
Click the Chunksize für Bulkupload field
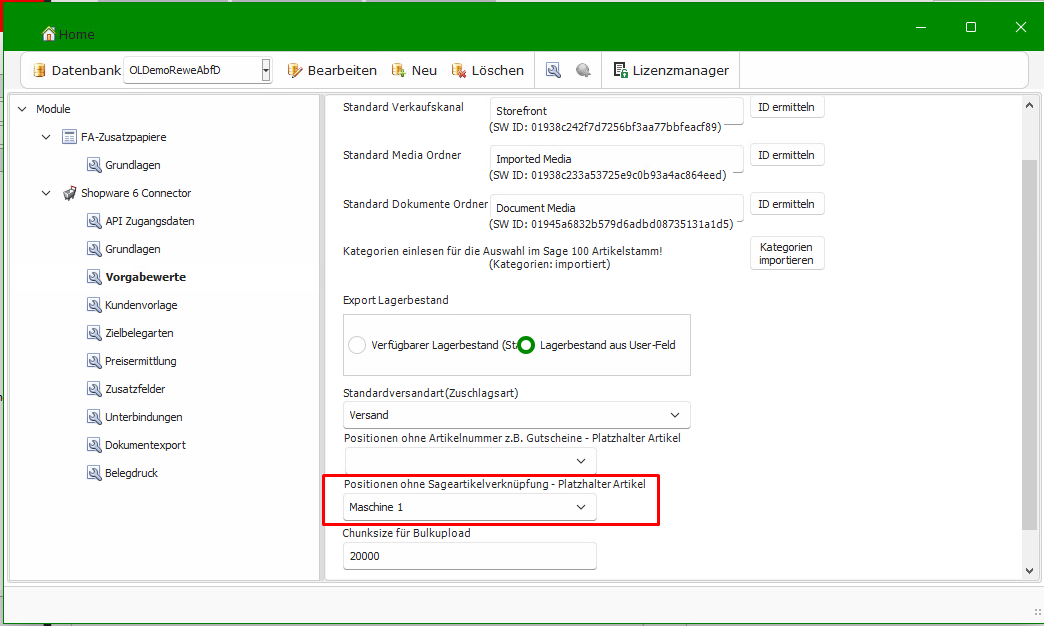(x=469, y=556)
